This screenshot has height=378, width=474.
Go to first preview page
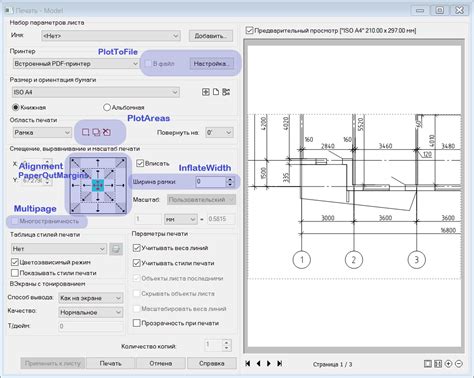point(248,363)
